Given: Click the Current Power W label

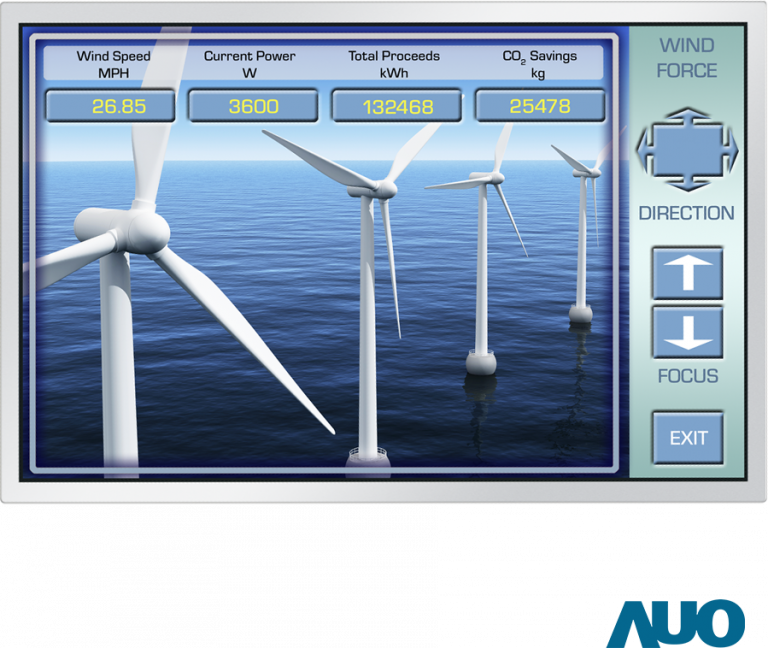Looking at the screenshot, I should pyautogui.click(x=249, y=64).
